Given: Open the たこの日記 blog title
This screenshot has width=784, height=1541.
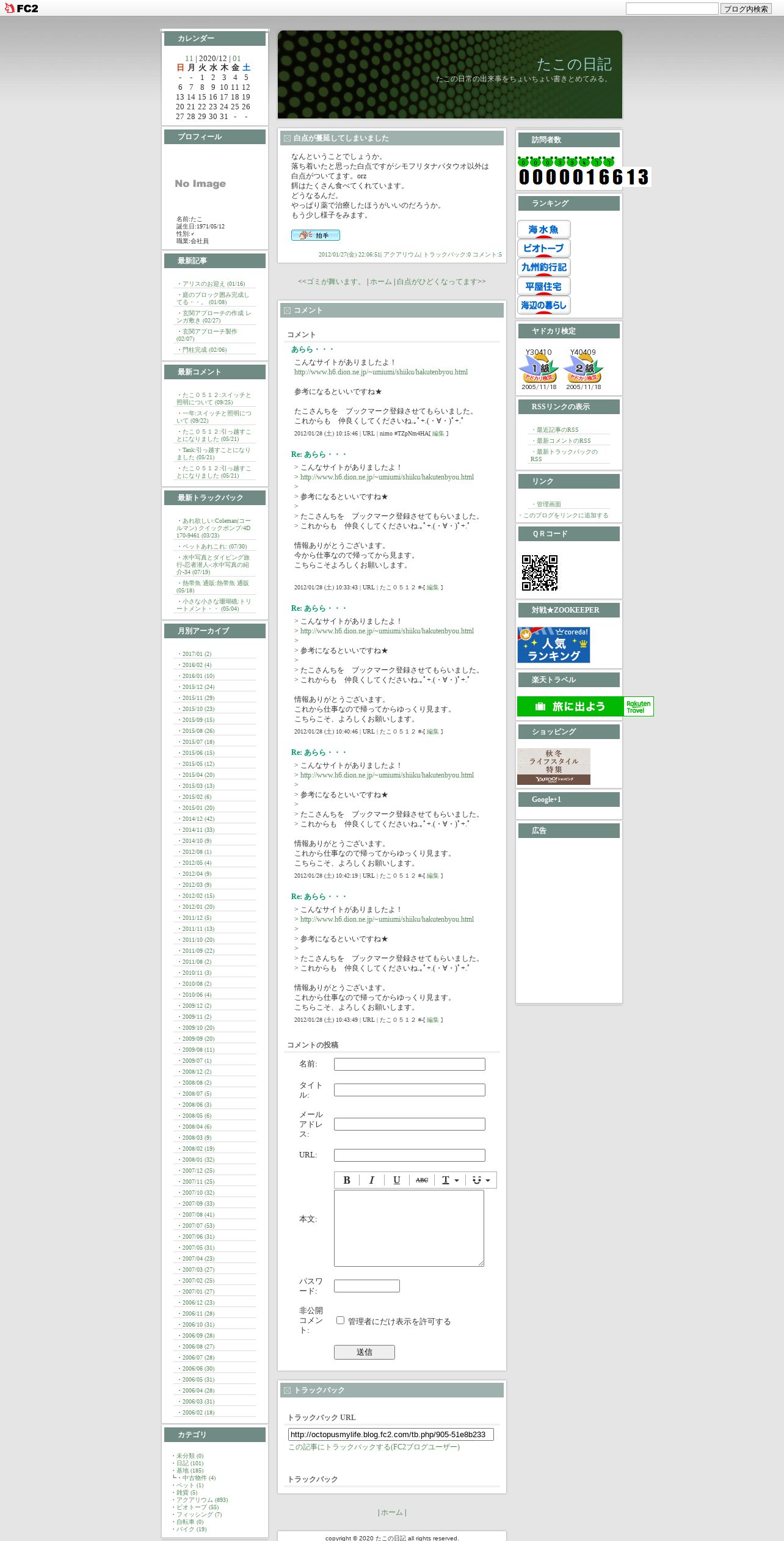Looking at the screenshot, I should point(574,64).
